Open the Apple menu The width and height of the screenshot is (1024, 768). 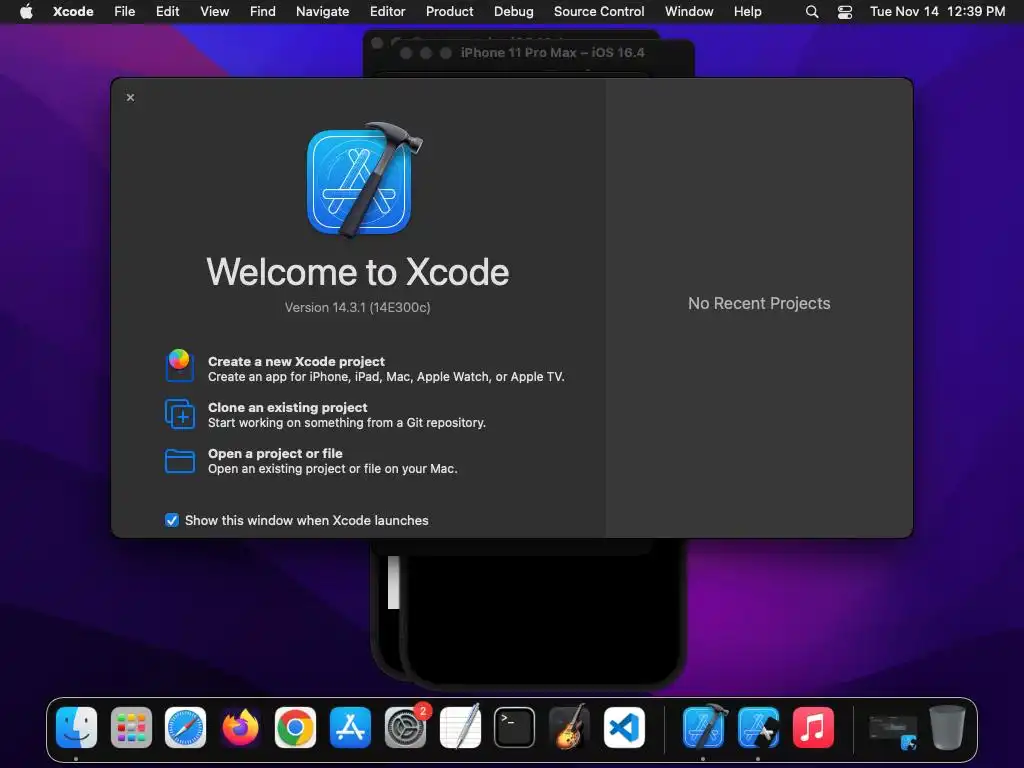26,11
